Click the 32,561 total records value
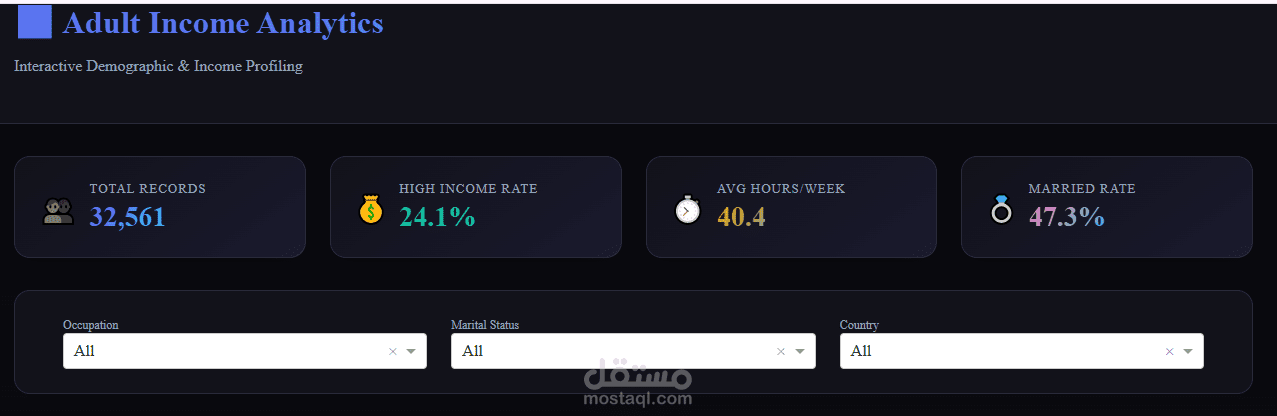Screen dimensions: 1277x416 (127, 217)
